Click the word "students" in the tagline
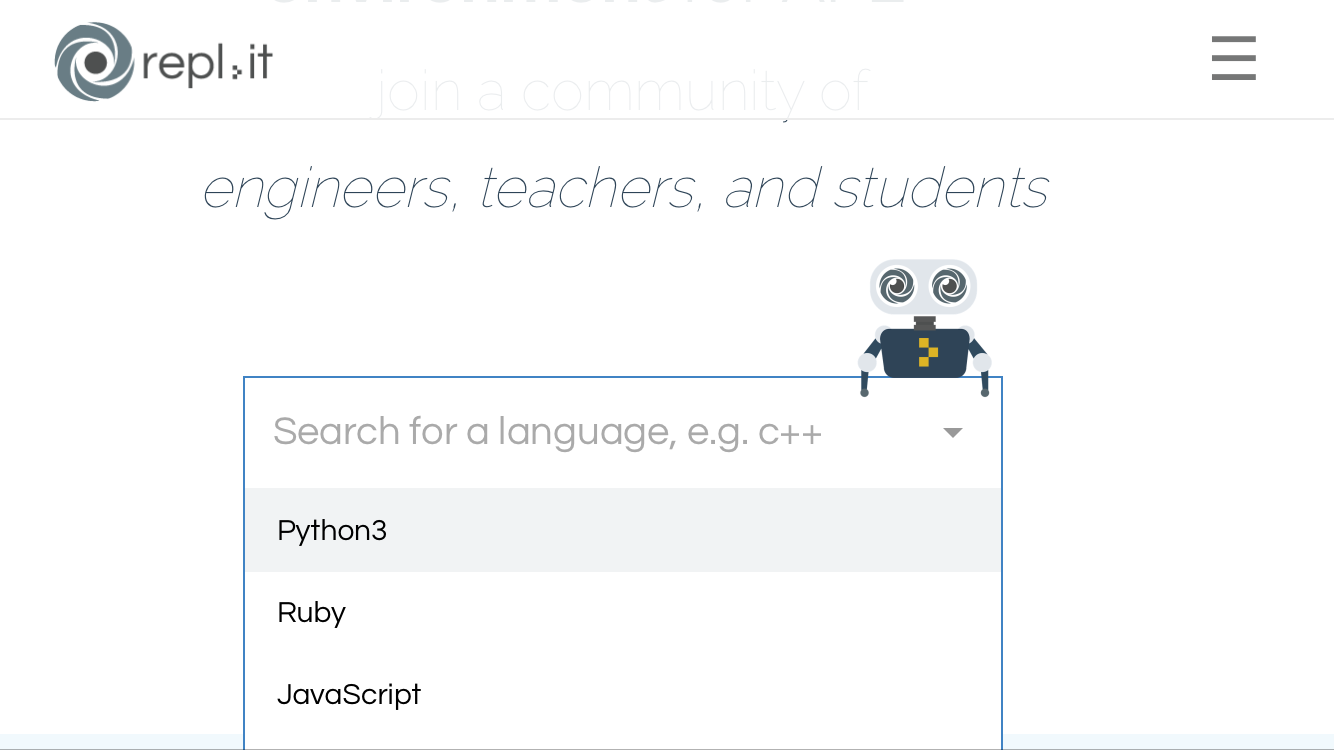Image resolution: width=1334 pixels, height=750 pixels. 941,188
